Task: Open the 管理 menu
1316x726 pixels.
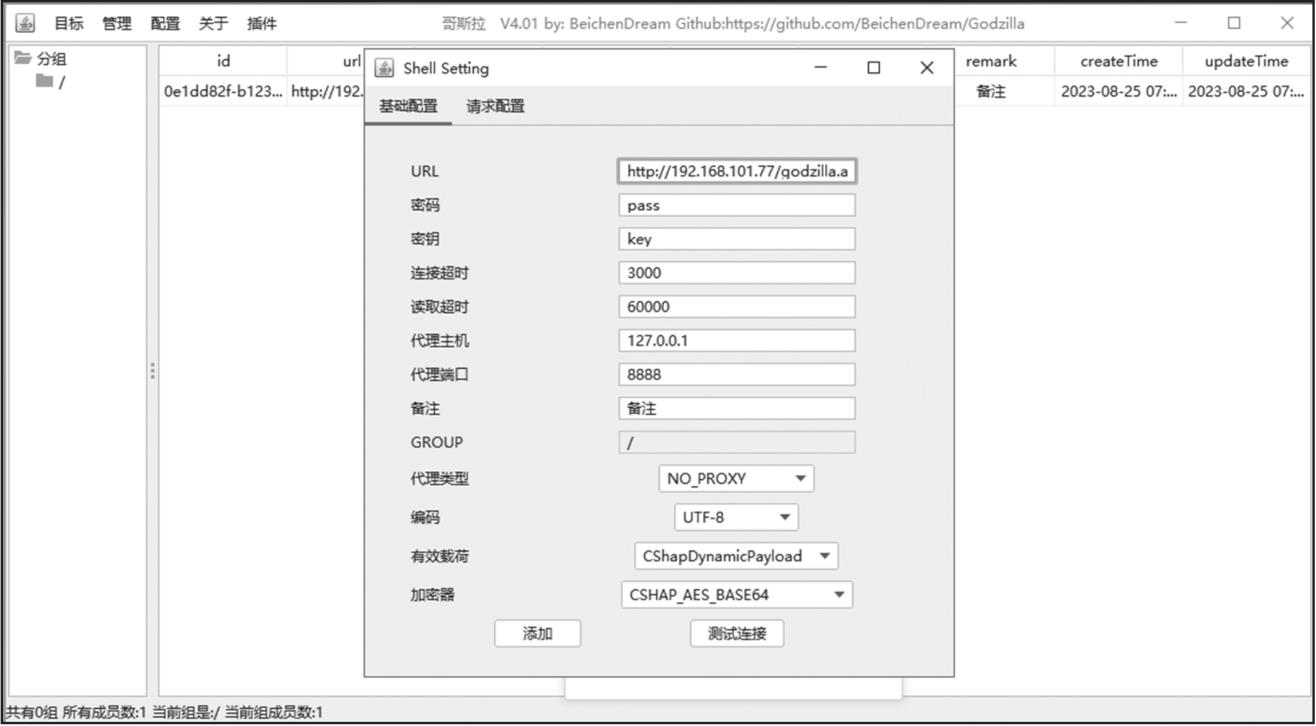Action: click(117, 23)
